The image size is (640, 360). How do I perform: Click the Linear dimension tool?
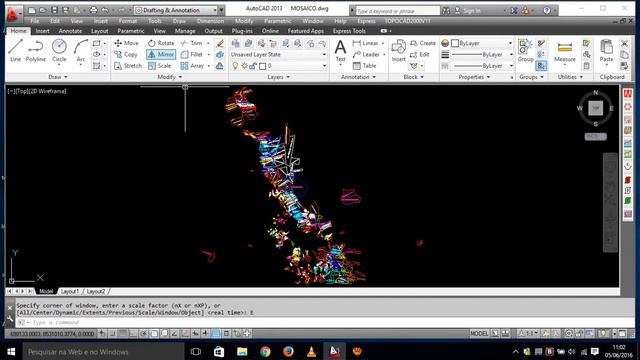tap(365, 43)
